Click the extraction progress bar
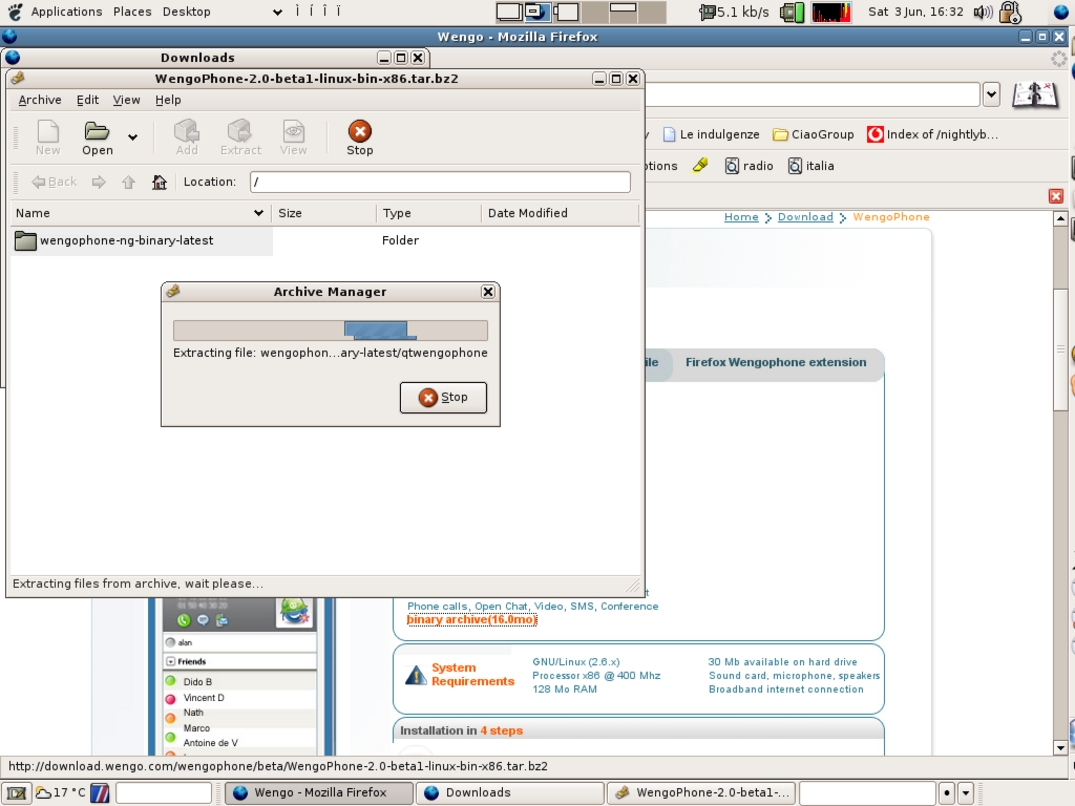1075x806 pixels. [x=330, y=330]
